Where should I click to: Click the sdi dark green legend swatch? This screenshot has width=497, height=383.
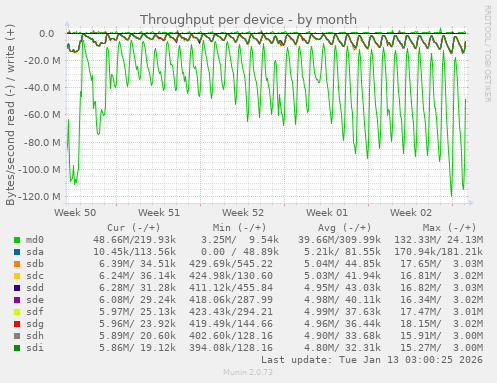point(17,348)
